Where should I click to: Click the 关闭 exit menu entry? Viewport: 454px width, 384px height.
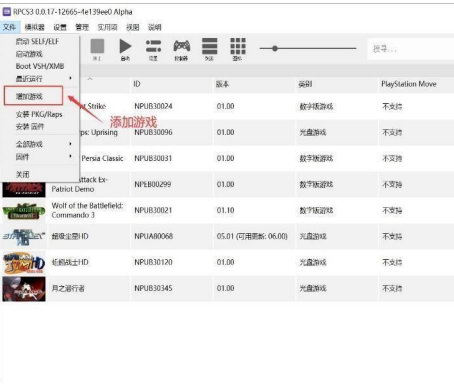23,174
